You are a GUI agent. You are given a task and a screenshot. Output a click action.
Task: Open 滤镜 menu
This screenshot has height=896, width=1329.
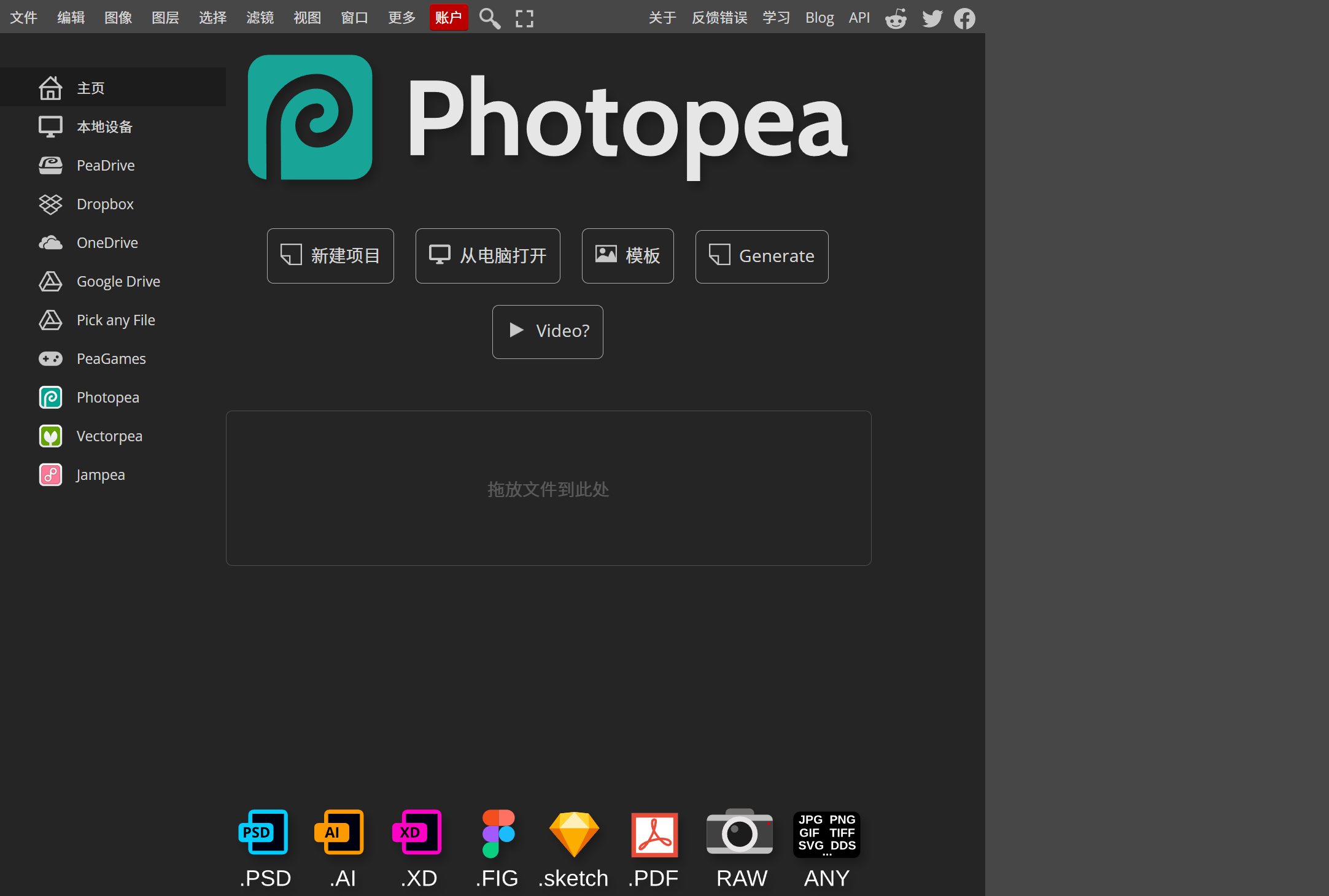[260, 17]
